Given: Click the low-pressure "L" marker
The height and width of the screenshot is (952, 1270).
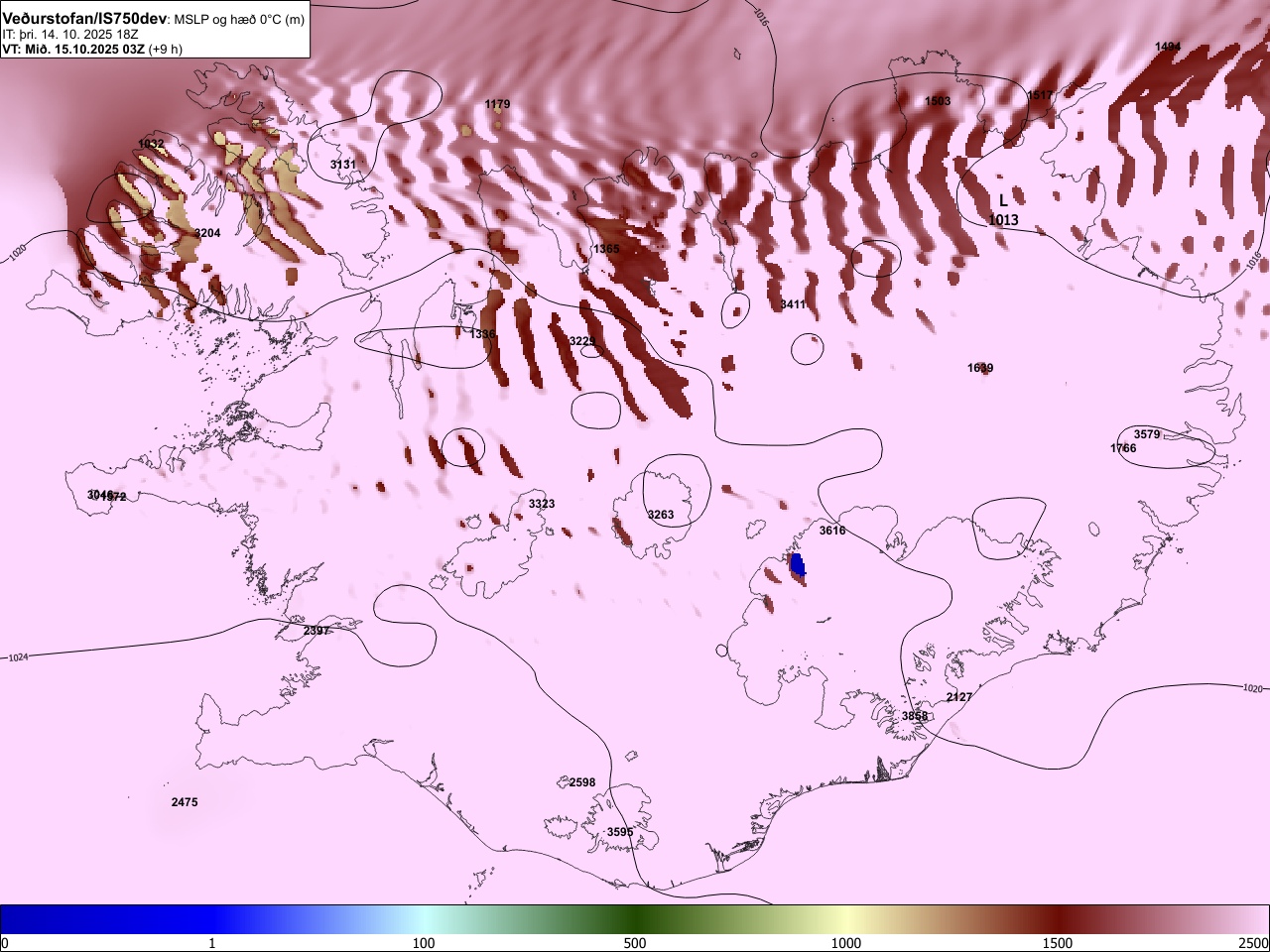Looking at the screenshot, I should 1003,200.
